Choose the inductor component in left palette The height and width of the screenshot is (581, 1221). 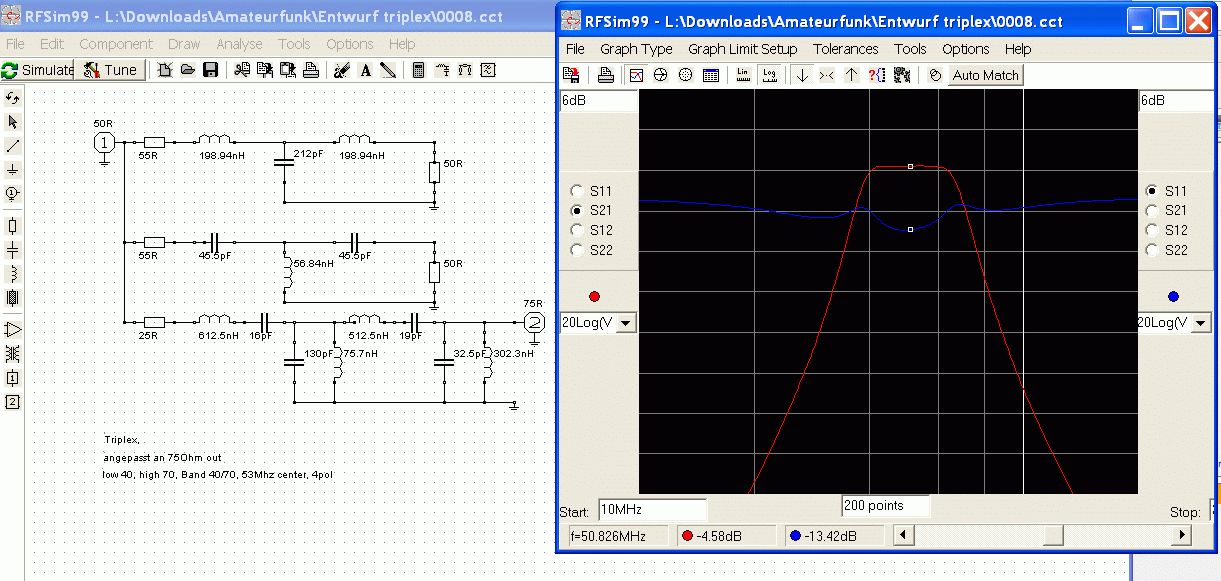point(13,274)
